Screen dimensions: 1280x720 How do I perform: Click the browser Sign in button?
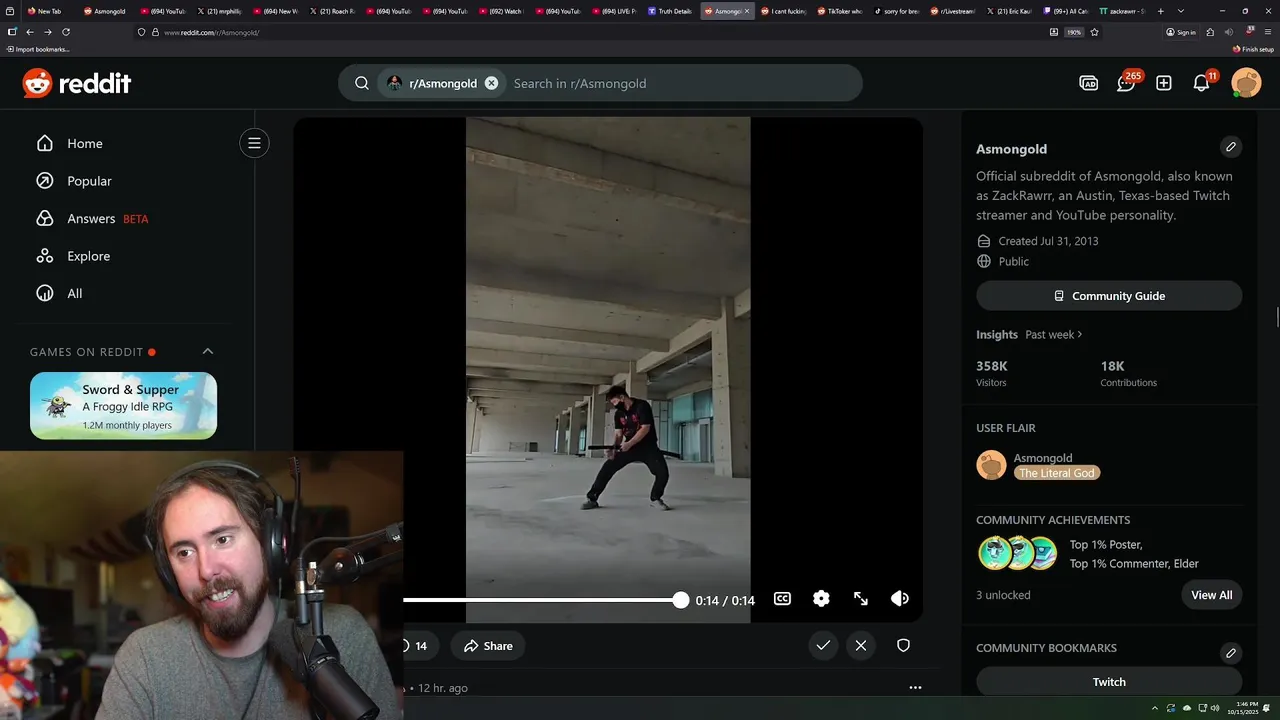tap(1181, 32)
